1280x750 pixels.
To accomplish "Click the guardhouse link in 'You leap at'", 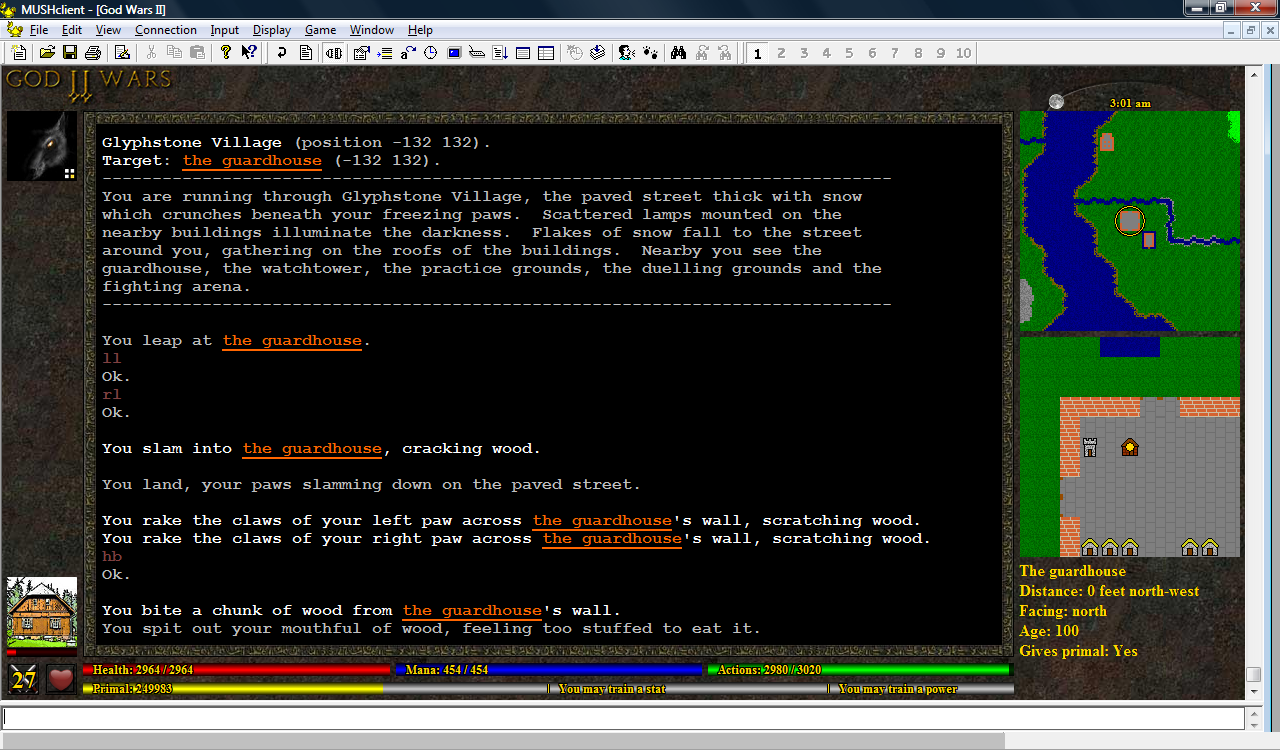I will (292, 341).
